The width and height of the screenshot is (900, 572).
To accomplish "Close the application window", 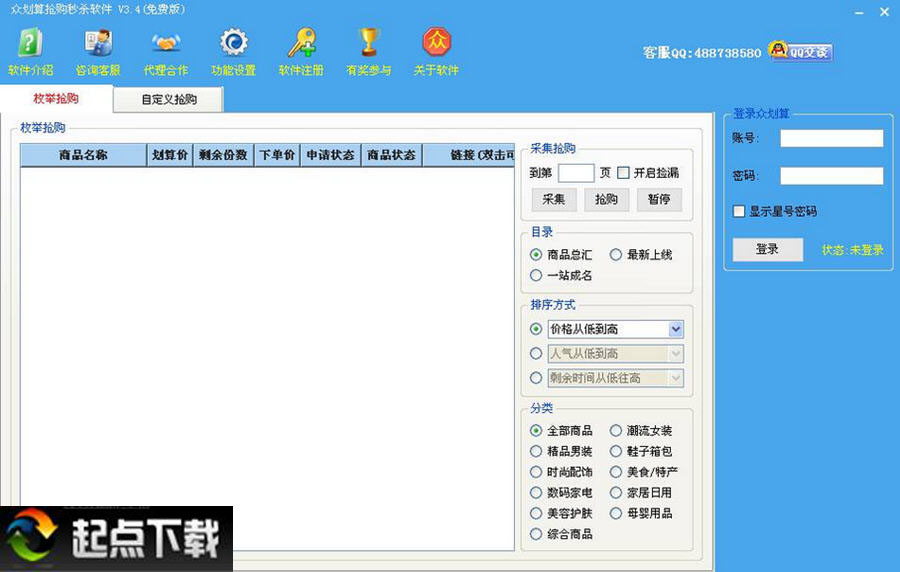I will [885, 12].
